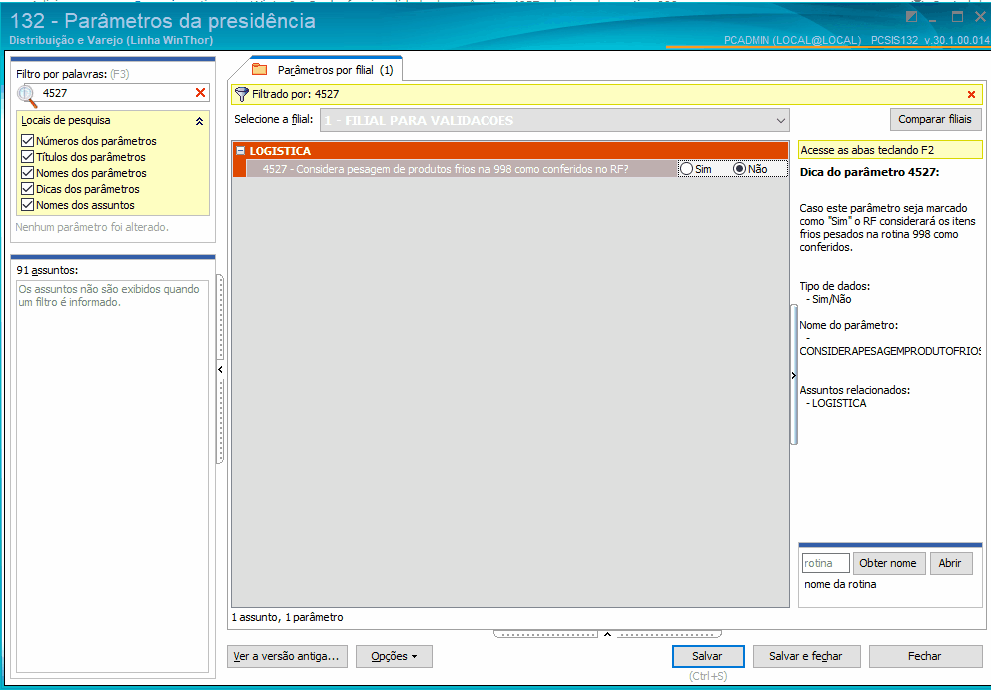Screen dimensions: 991x690
Task: Collapse the left side panel arrow
Action: click(220, 370)
